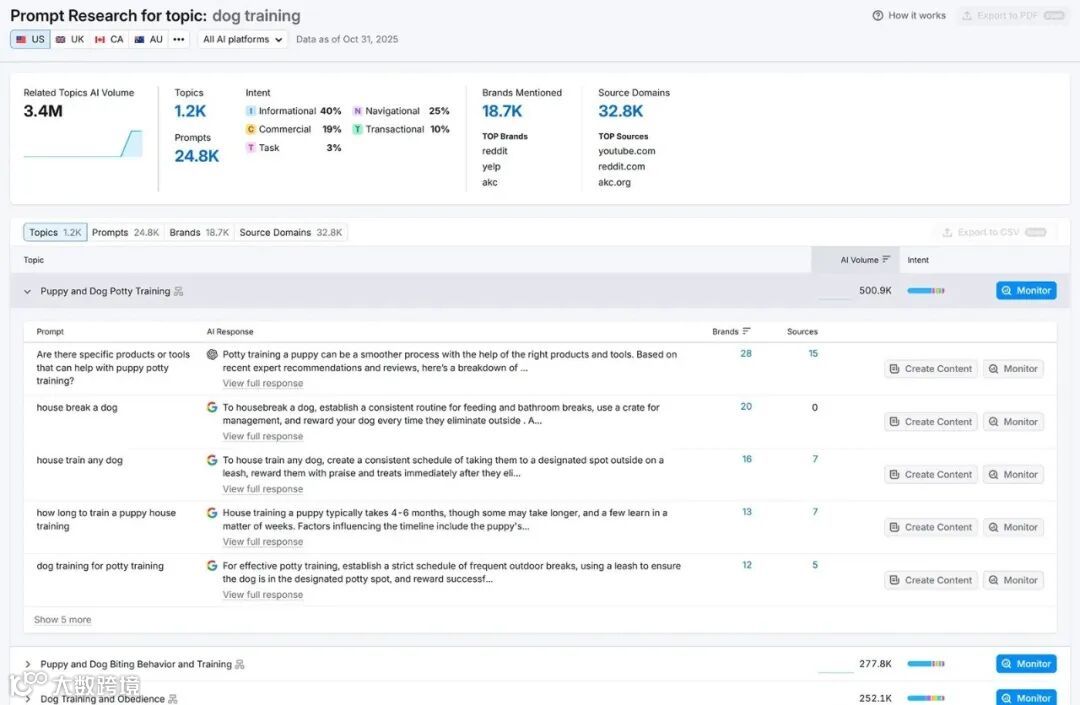Screen dimensions: 1080x705
Task: Switch to UK country data
Action: click(x=70, y=40)
